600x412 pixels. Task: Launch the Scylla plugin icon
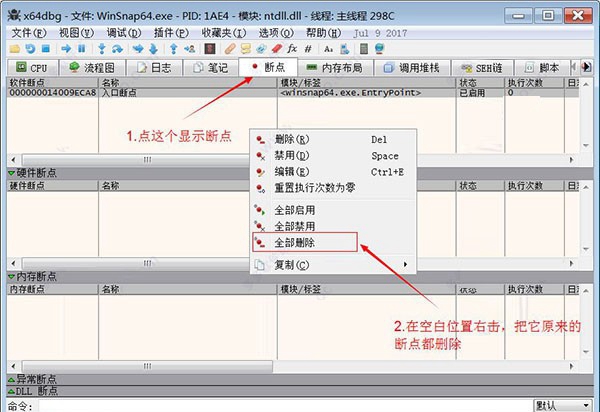coord(210,49)
